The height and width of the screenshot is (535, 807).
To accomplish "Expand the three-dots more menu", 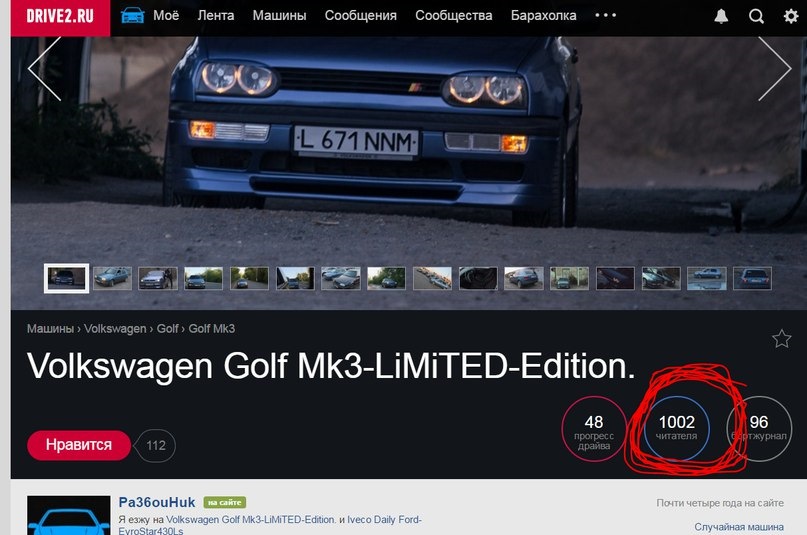I will [606, 15].
